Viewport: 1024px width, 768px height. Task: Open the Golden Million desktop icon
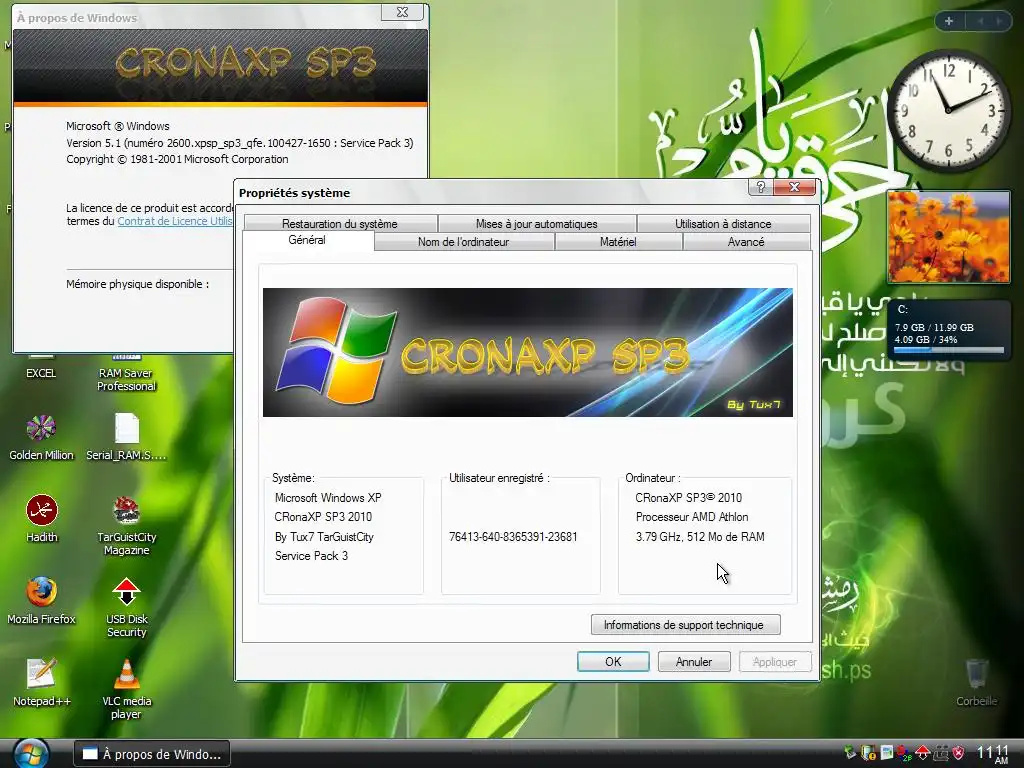pyautogui.click(x=40, y=438)
